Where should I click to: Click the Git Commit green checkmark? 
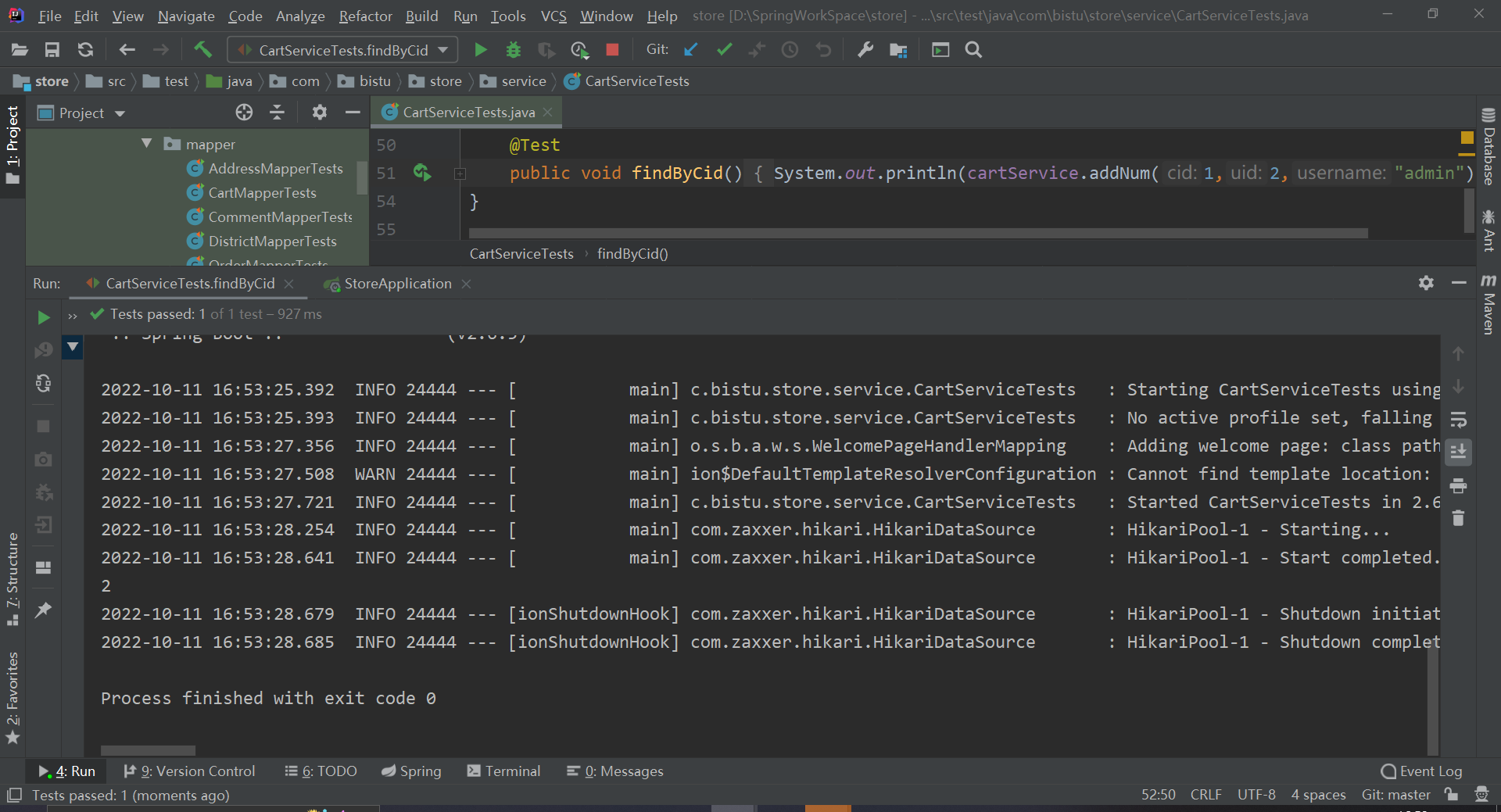point(724,50)
